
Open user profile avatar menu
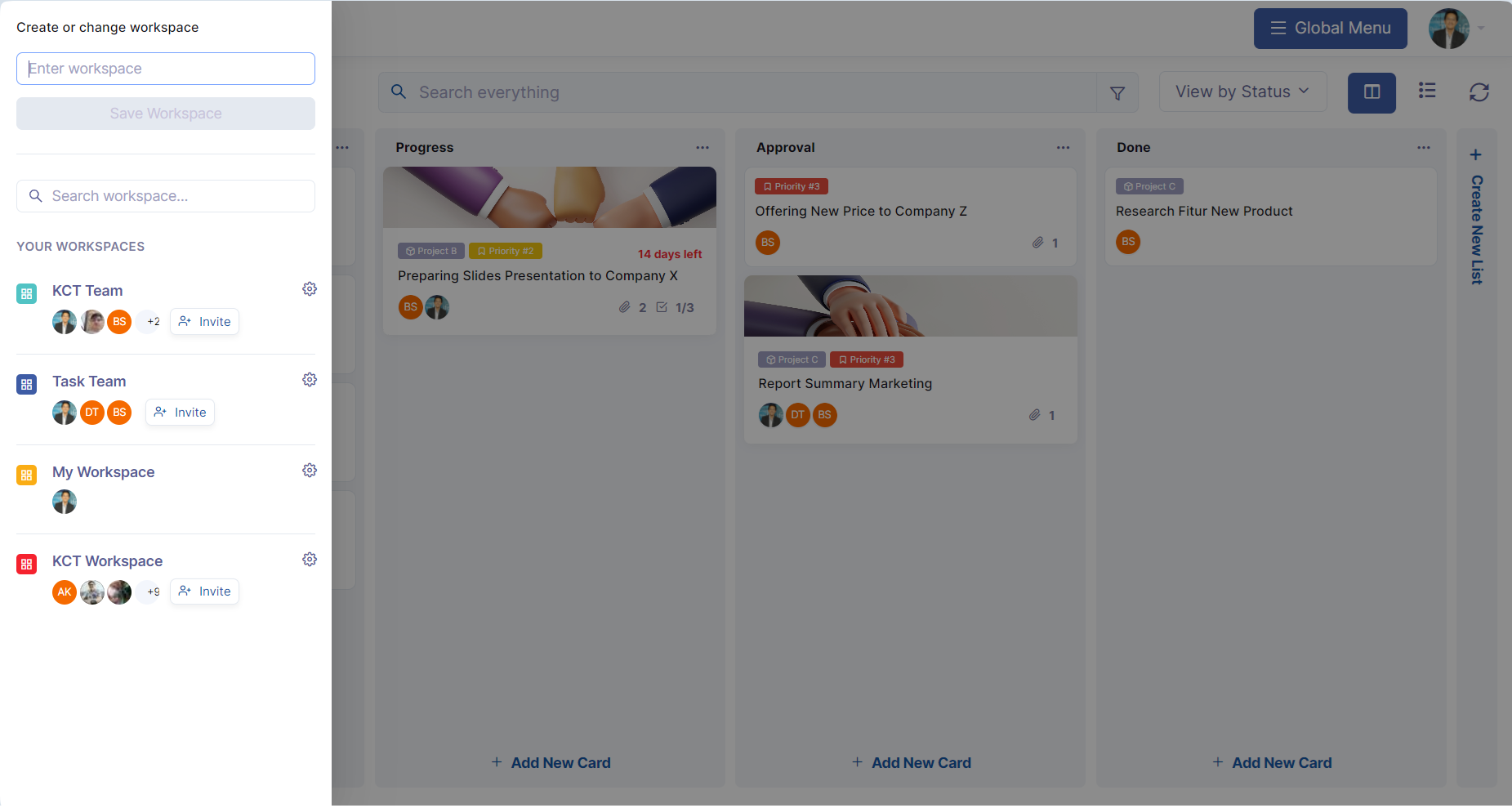point(1449,29)
